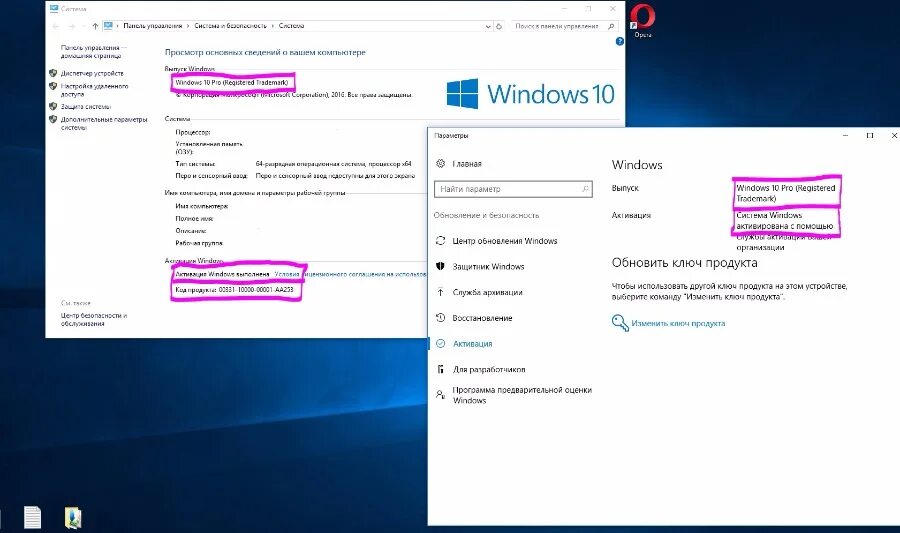Open 'Диспетчер устройств' in the sidebar
Screen dimensions: 900x533
pyautogui.click(x=92, y=73)
